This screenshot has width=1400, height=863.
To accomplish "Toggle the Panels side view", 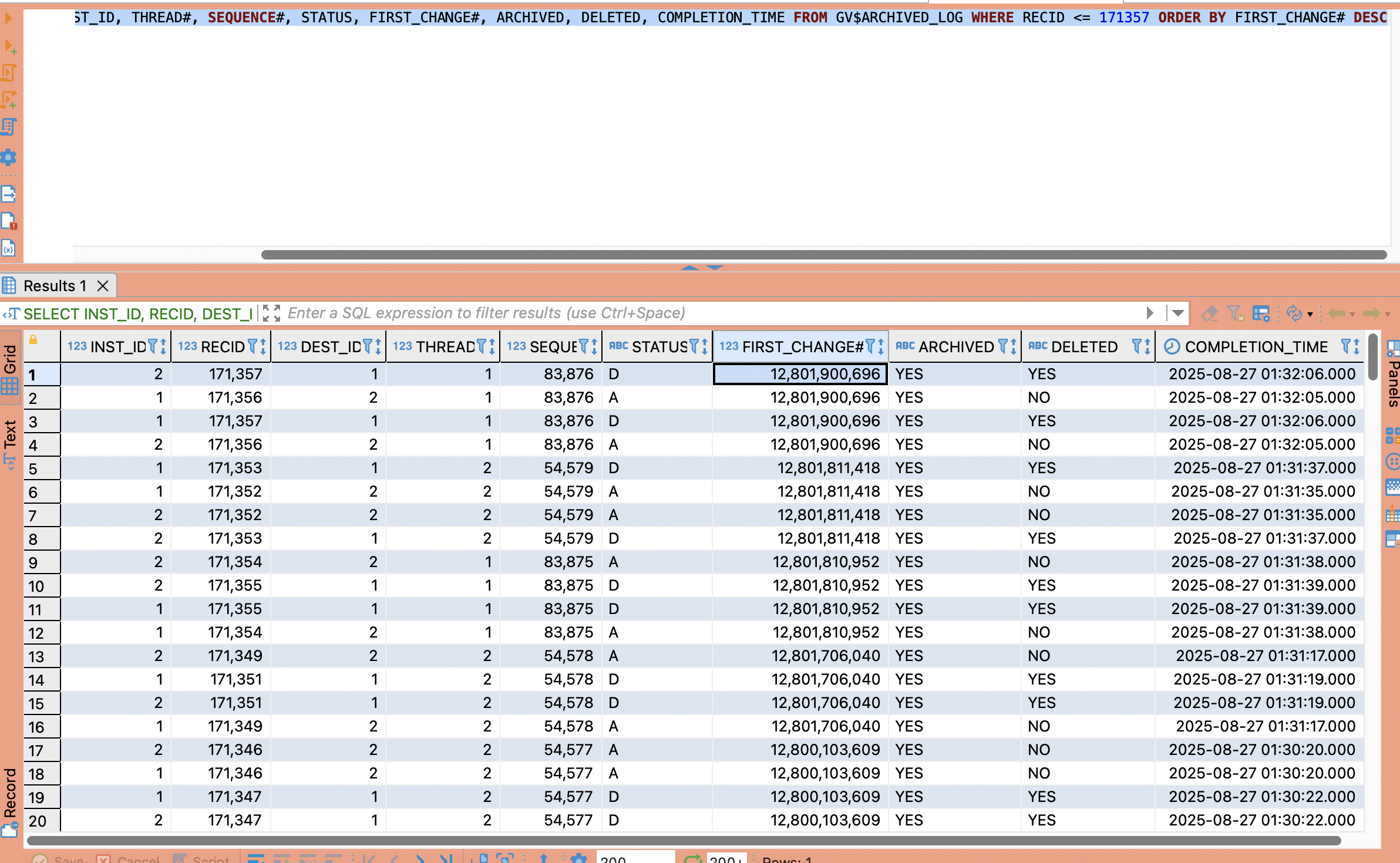I will 1393,383.
